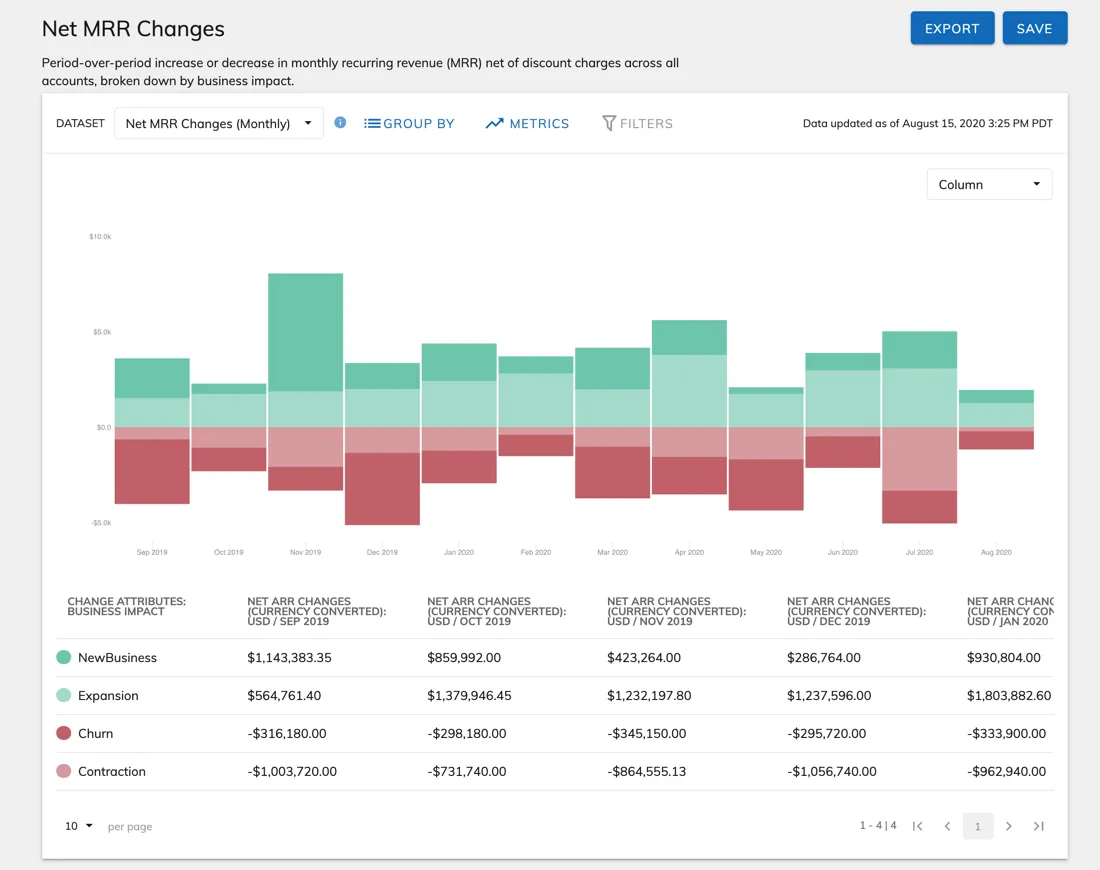Click the $1,379,946.45 cell
This screenshot has width=1100, height=870.
click(469, 695)
